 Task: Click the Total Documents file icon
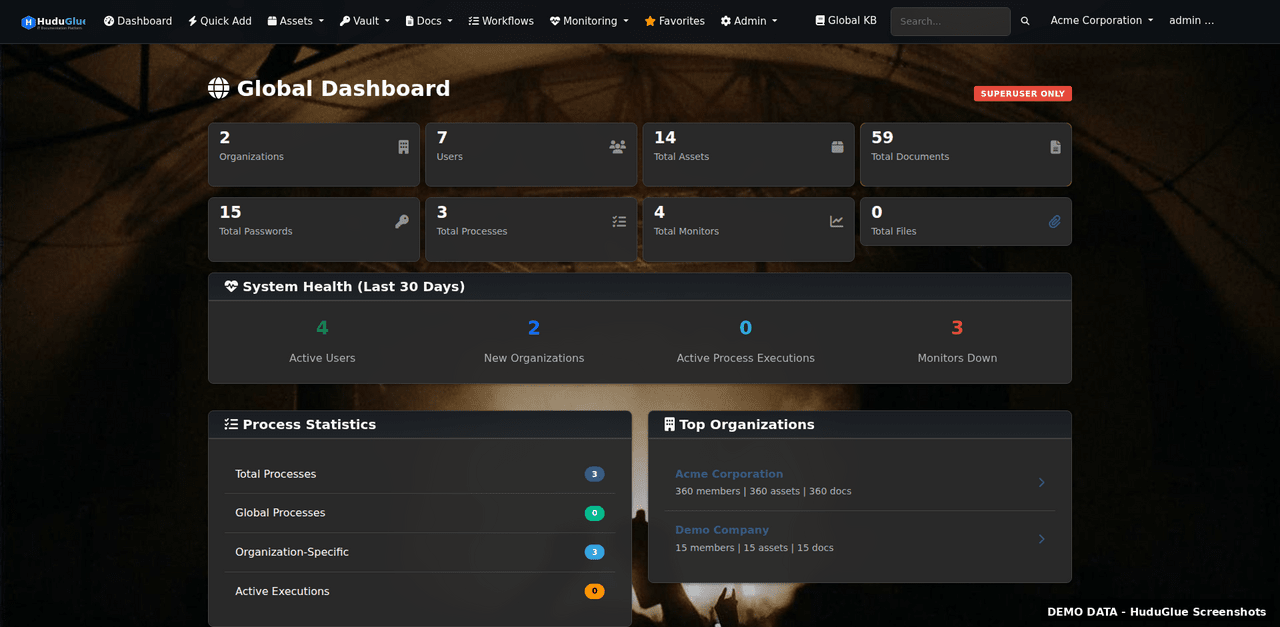coord(1056,147)
